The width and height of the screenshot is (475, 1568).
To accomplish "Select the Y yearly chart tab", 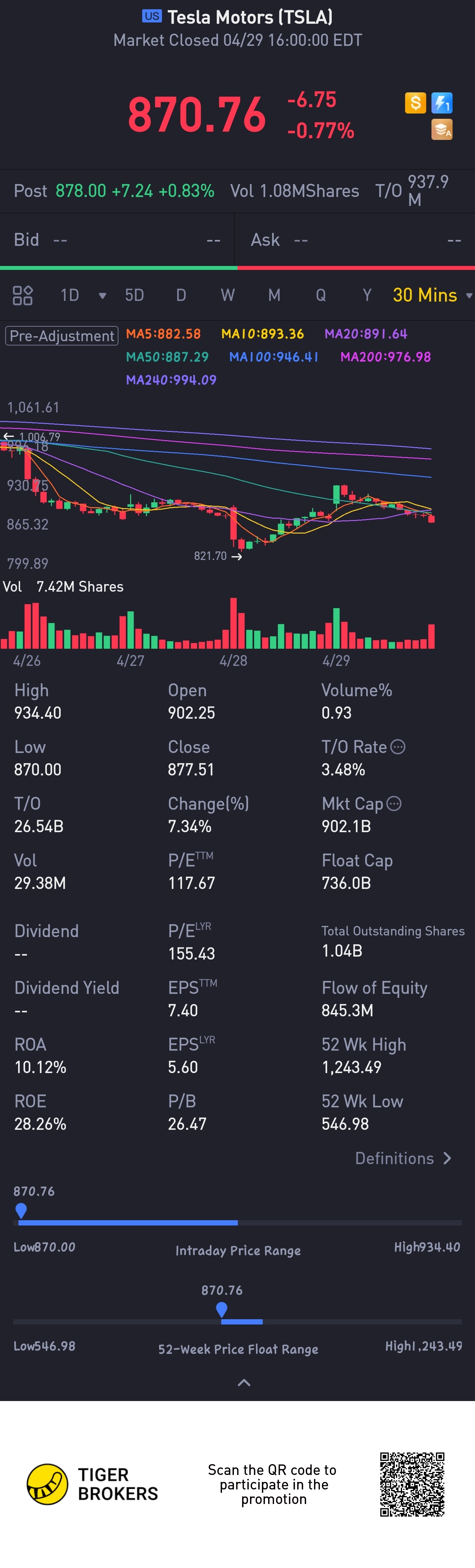I will [367, 295].
